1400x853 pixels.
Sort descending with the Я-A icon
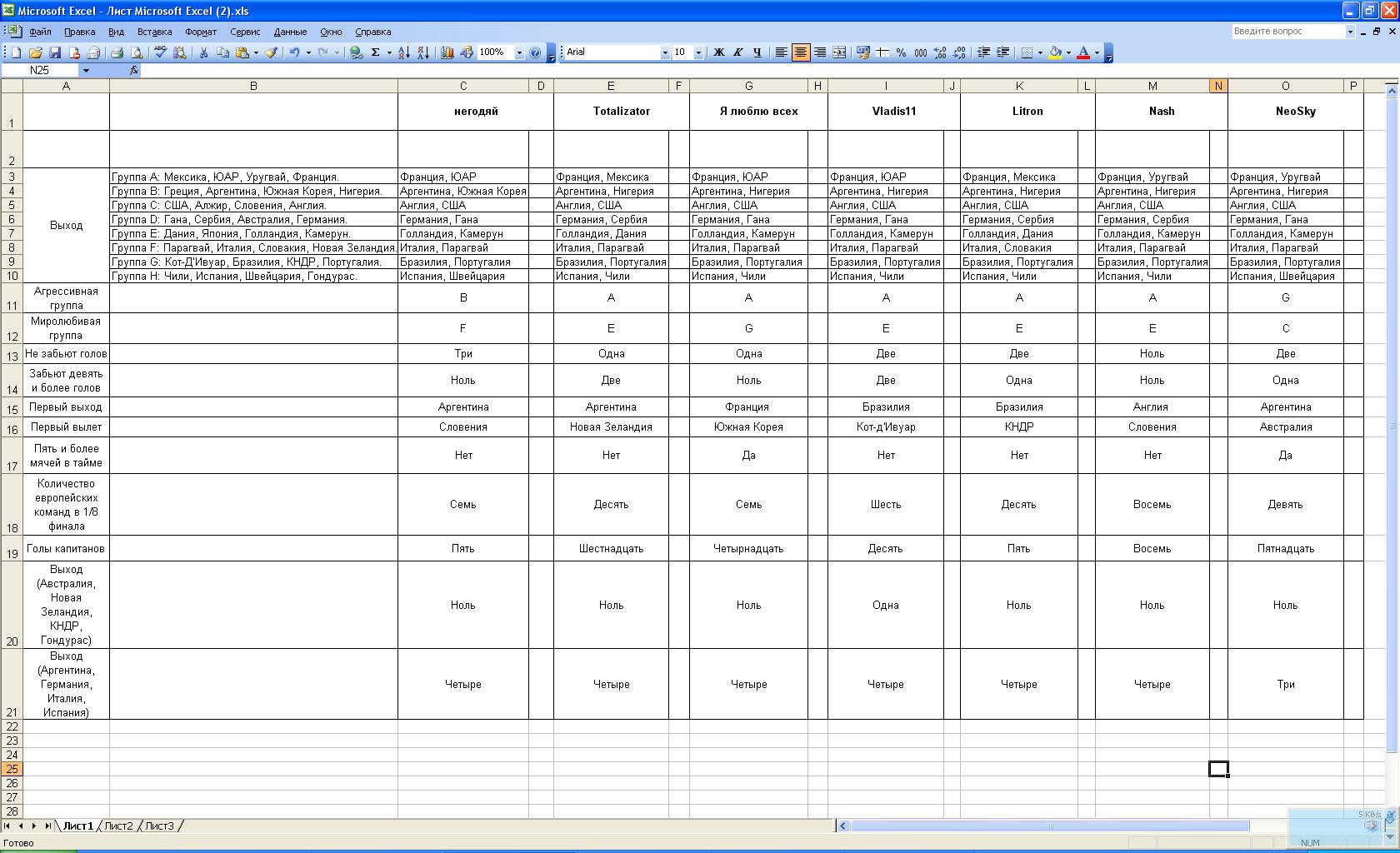coord(423,52)
